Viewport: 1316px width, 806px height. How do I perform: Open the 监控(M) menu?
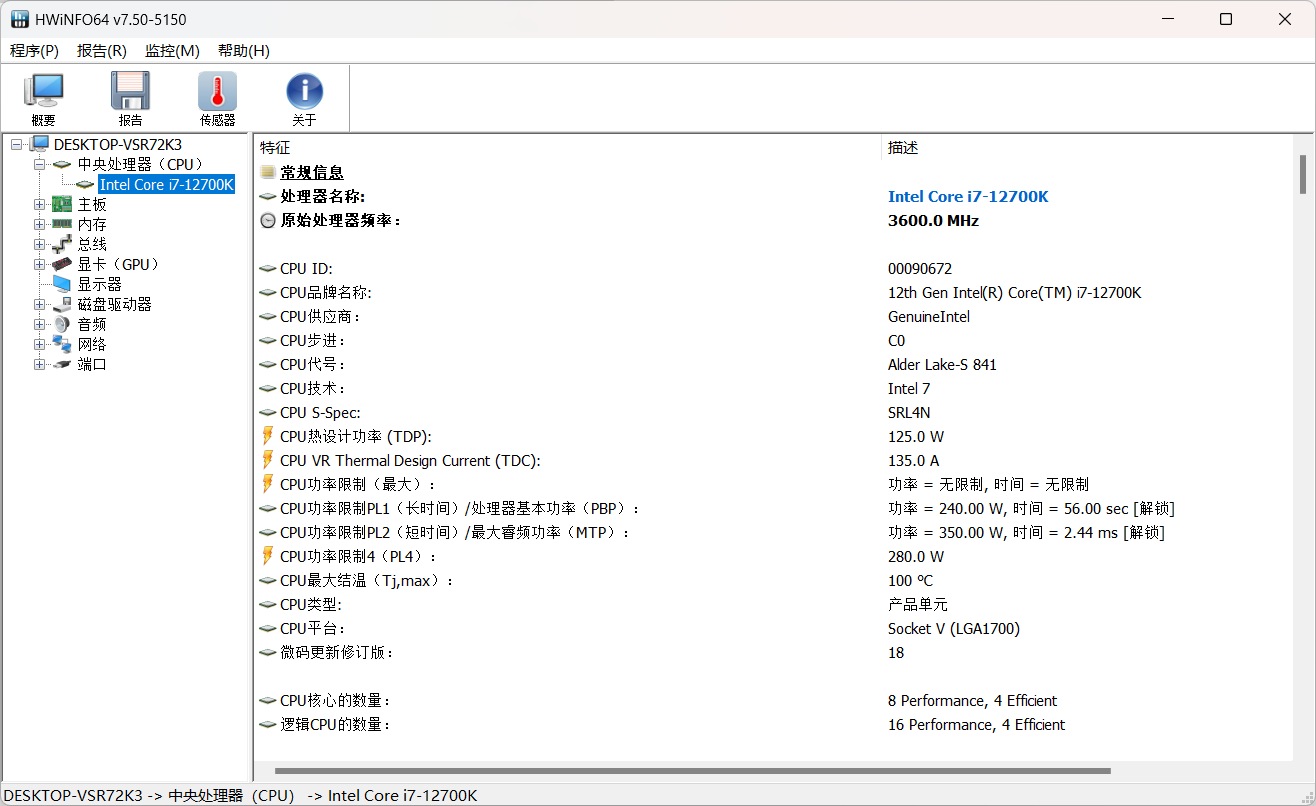click(x=172, y=51)
